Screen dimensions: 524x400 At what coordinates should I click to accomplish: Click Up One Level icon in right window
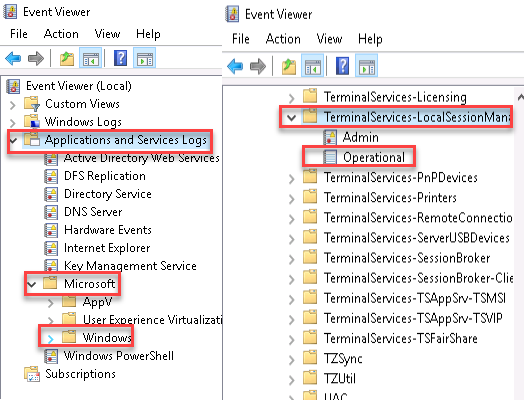click(x=289, y=66)
